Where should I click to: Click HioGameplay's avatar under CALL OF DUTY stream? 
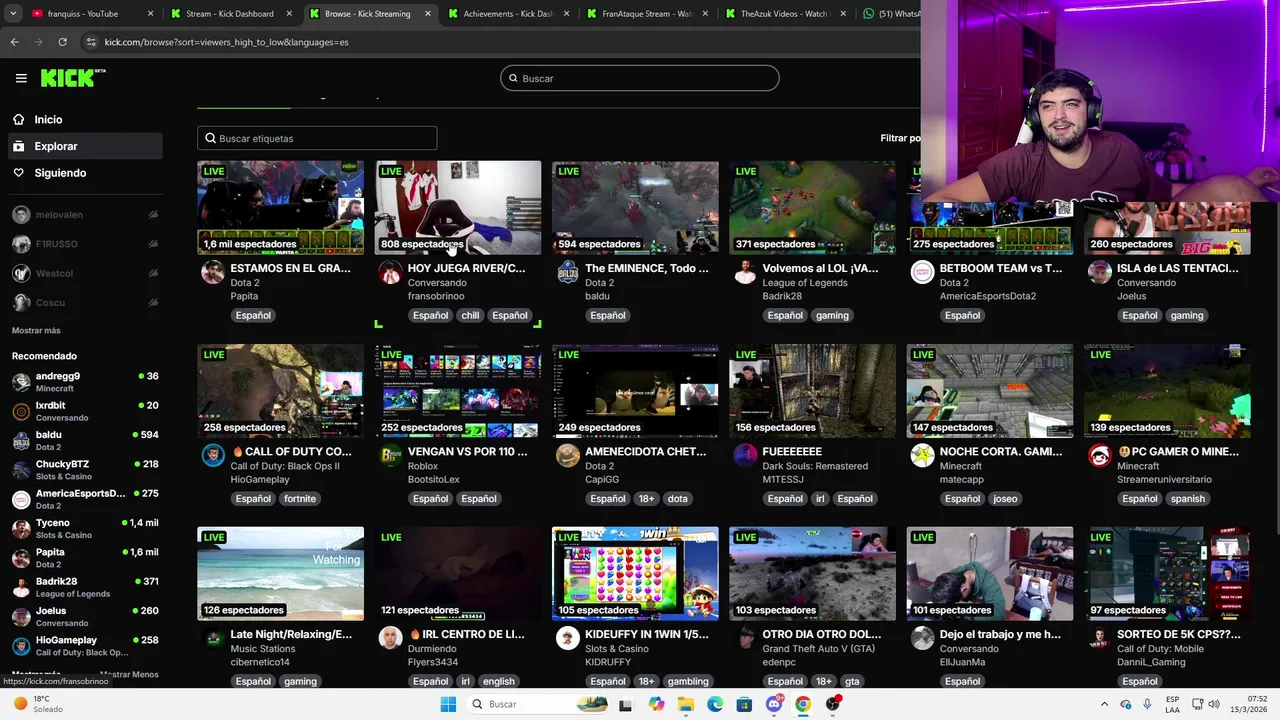[x=213, y=456]
